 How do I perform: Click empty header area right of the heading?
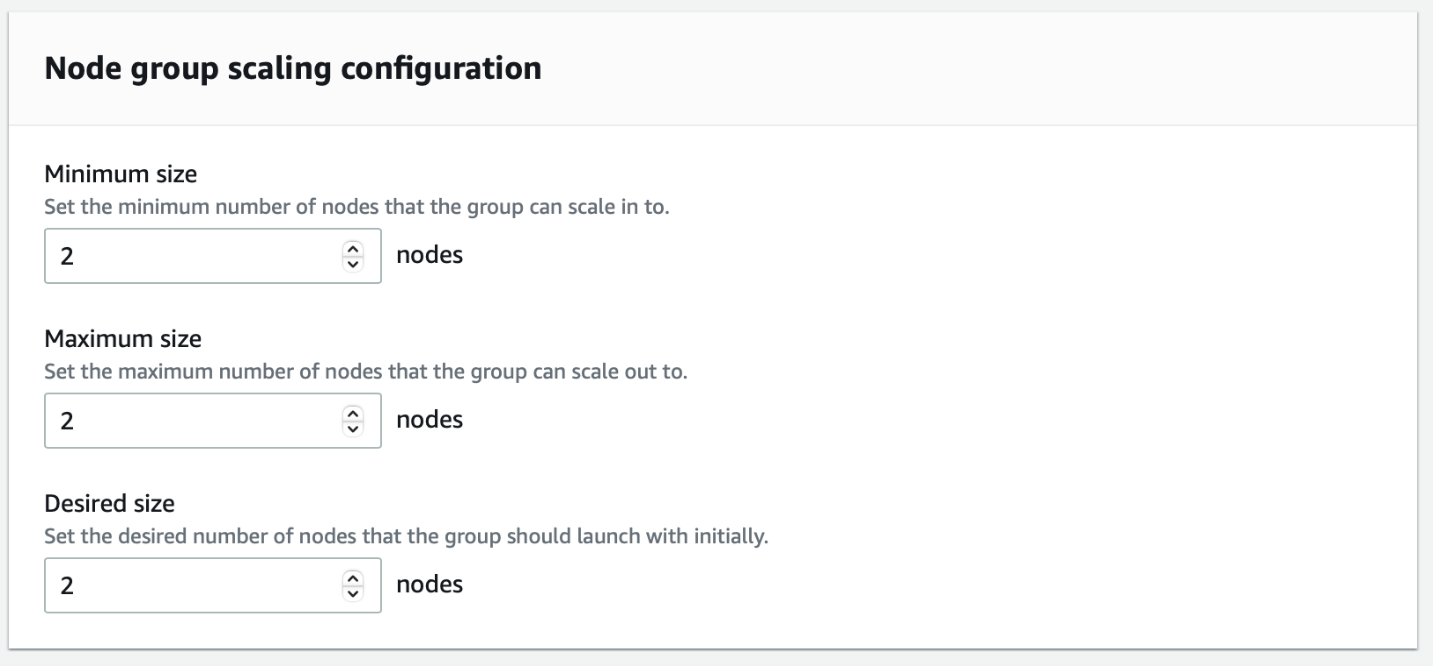point(950,69)
